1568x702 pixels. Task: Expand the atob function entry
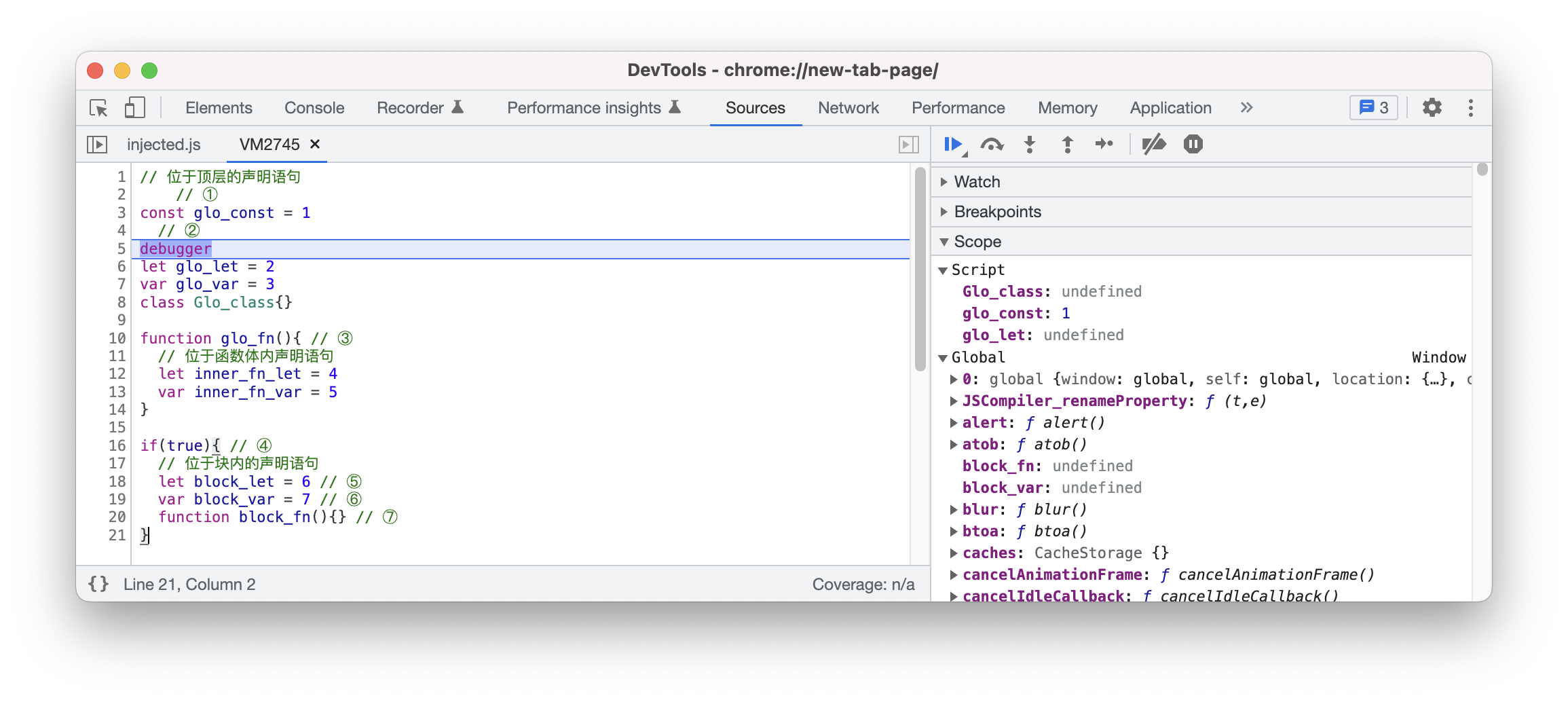(x=954, y=445)
